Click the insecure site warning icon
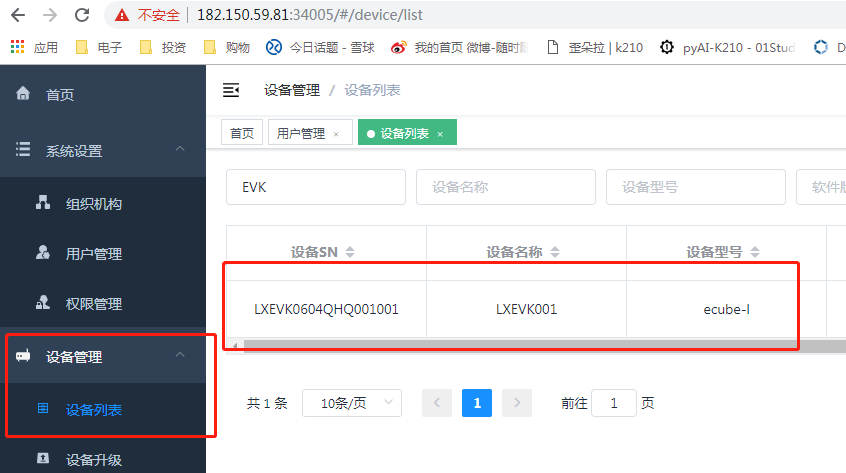 pyautogui.click(x=122, y=15)
